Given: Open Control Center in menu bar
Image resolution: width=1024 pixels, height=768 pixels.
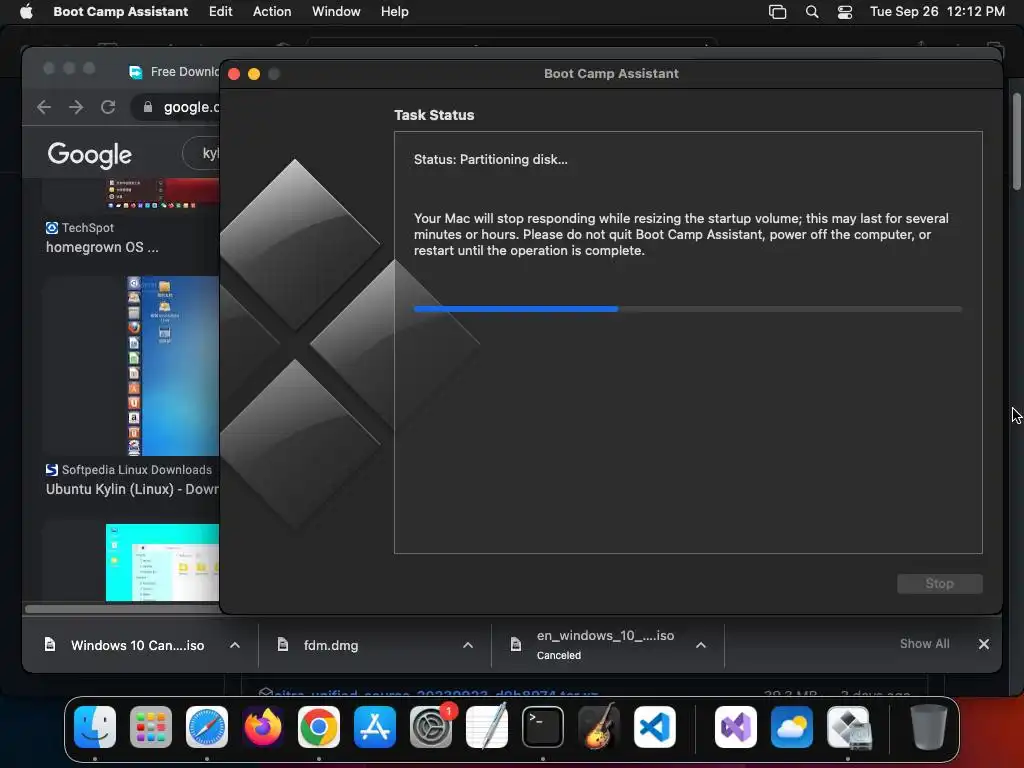Looking at the screenshot, I should tap(845, 12).
